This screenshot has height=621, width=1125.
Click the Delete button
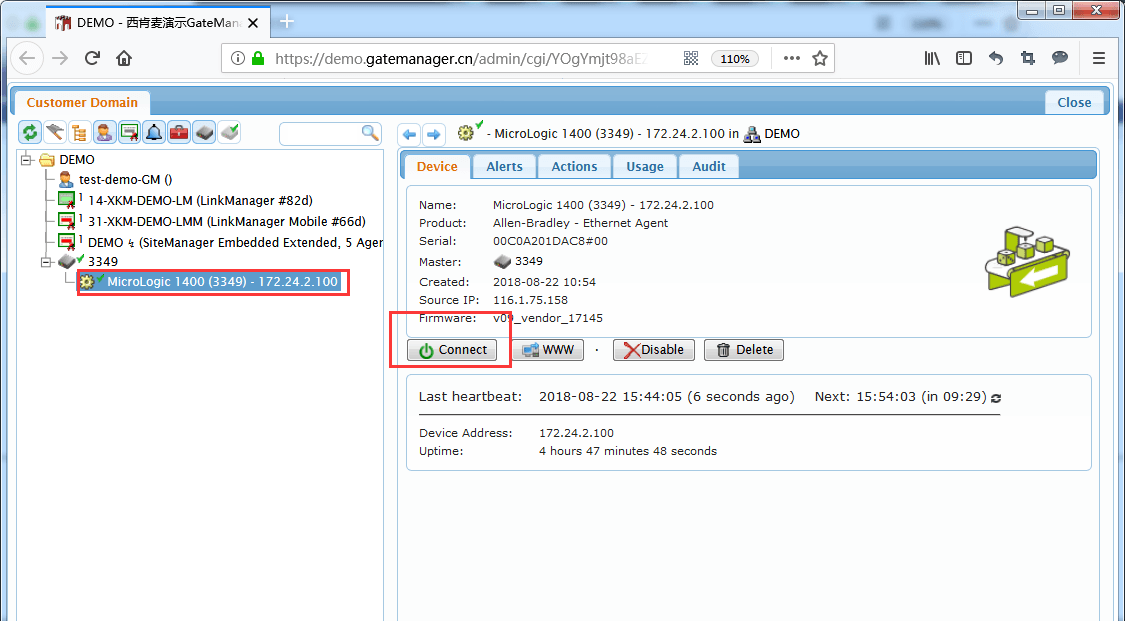pos(744,350)
